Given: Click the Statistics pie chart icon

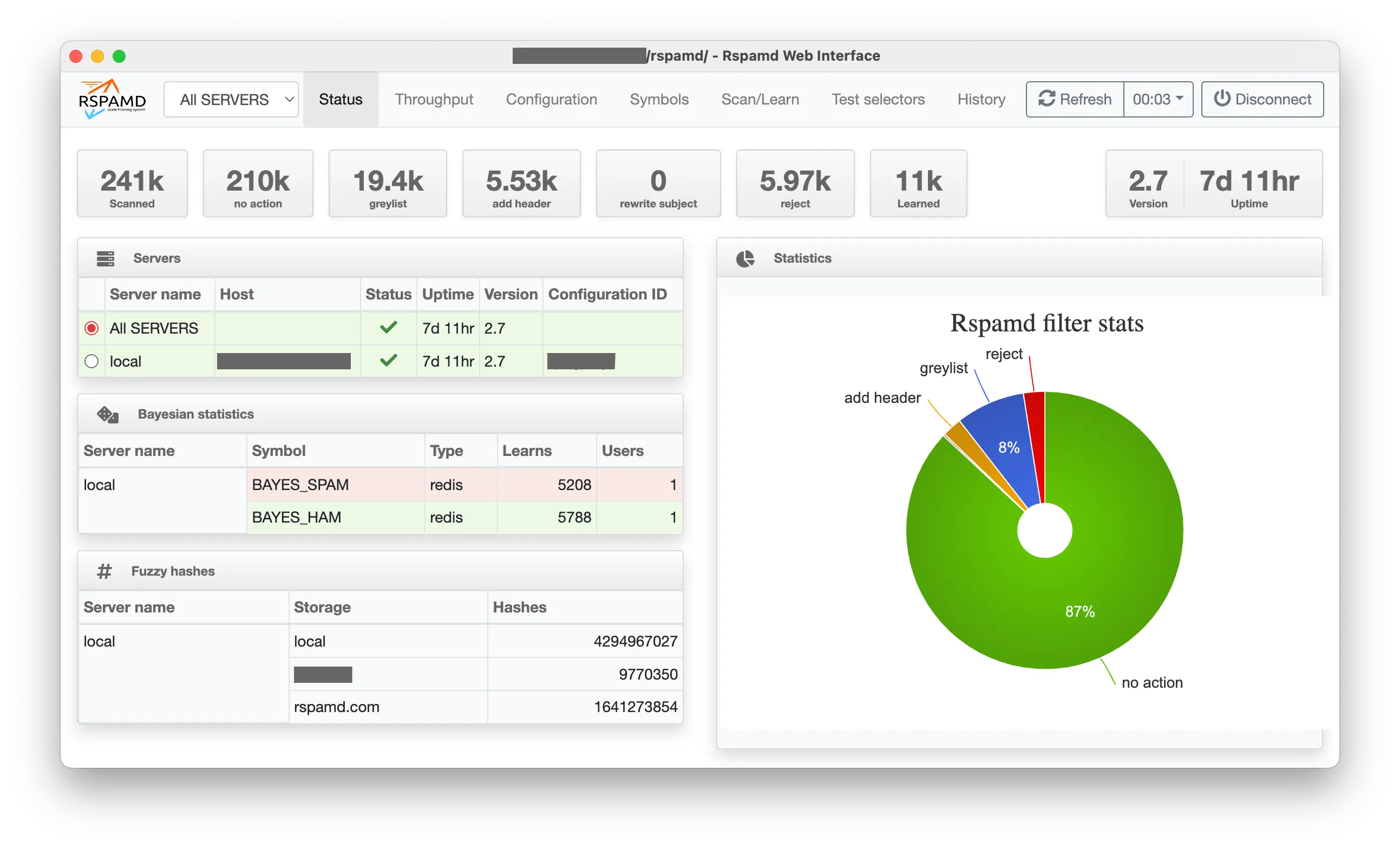Looking at the screenshot, I should [x=745, y=258].
